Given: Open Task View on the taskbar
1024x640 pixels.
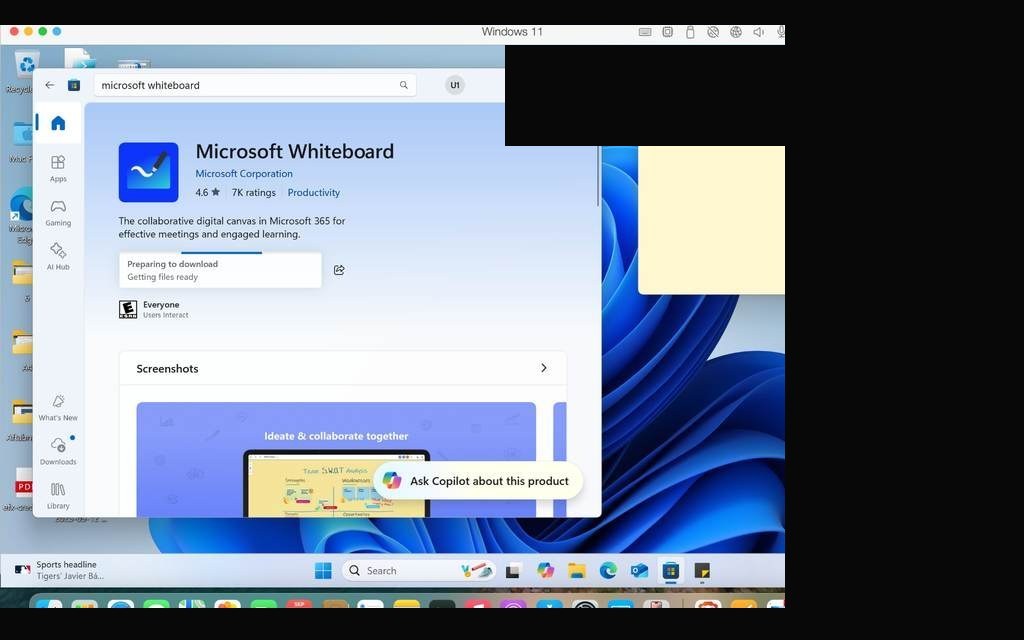Looking at the screenshot, I should (x=513, y=571).
